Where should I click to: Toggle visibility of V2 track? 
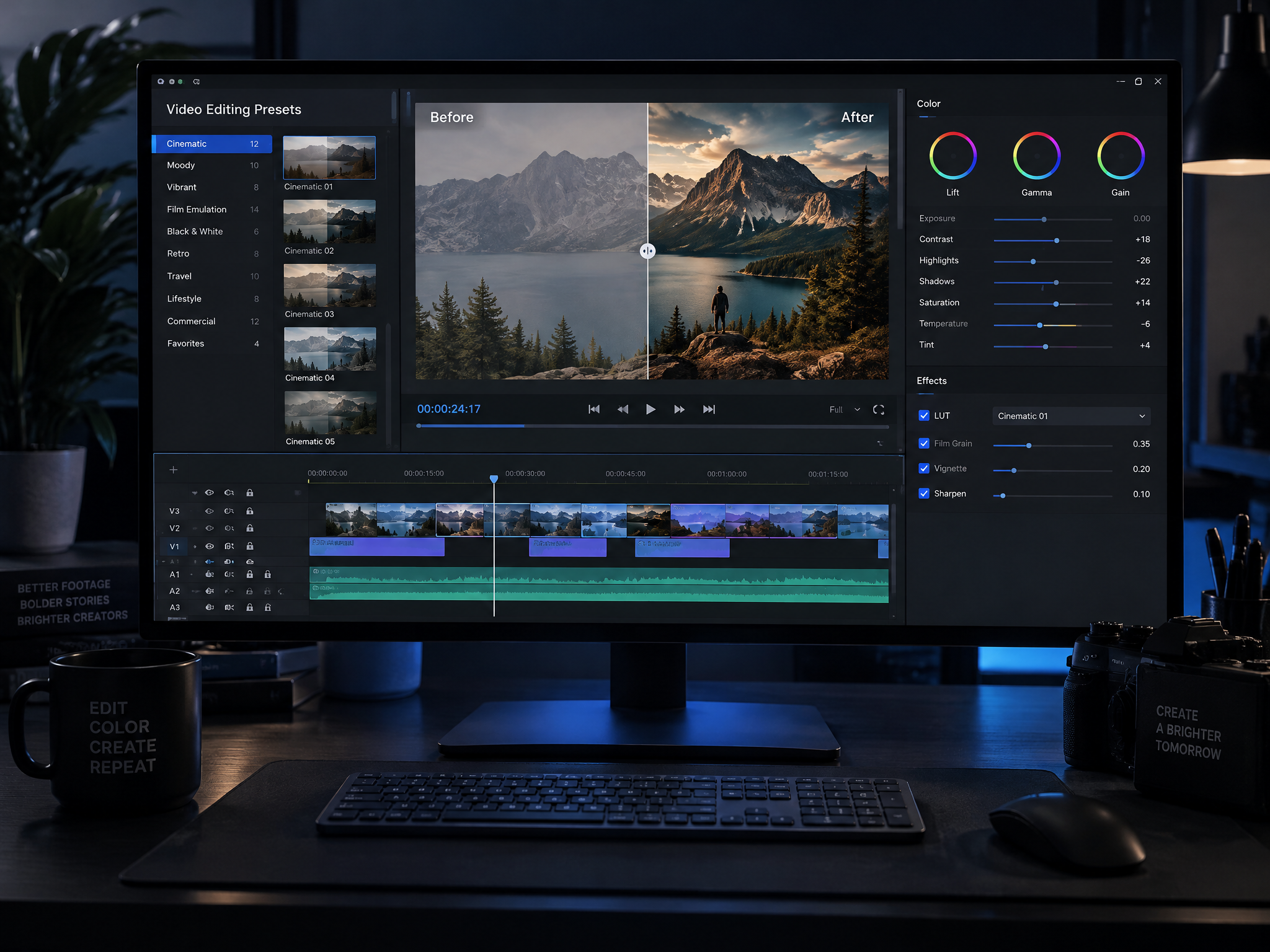pyautogui.click(x=210, y=528)
